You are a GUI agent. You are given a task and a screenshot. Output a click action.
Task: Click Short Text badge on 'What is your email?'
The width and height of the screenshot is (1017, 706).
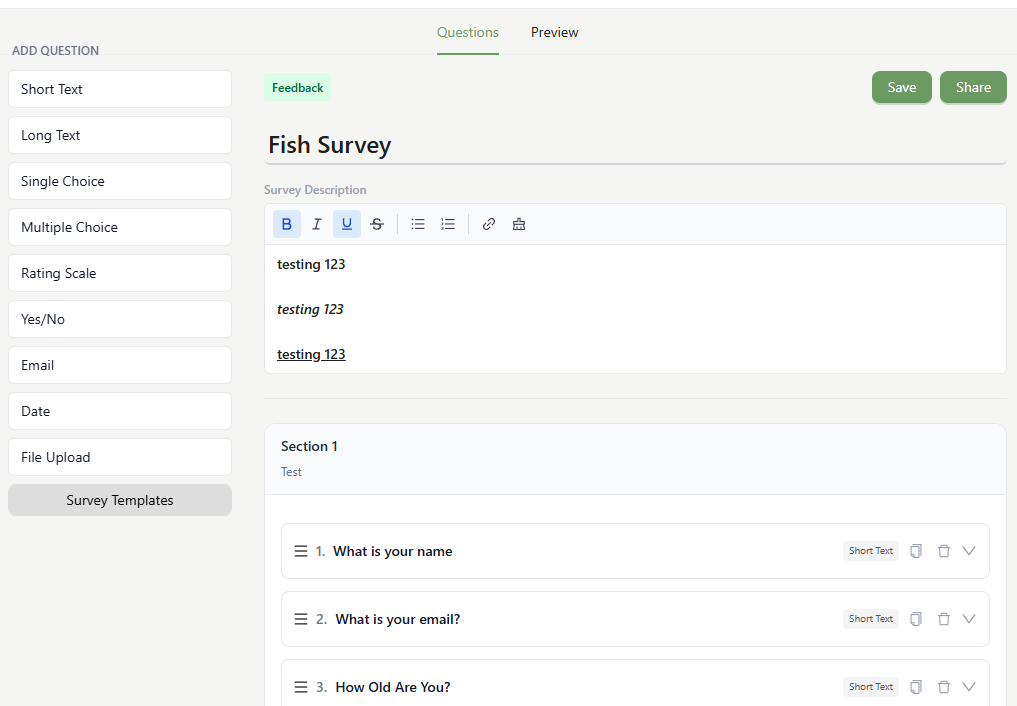[x=871, y=619]
